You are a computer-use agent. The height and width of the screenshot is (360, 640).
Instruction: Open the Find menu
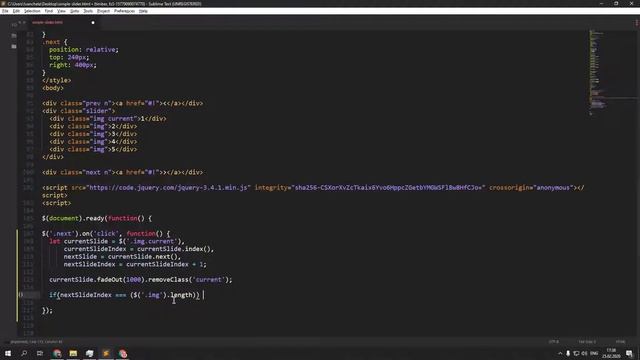49,11
